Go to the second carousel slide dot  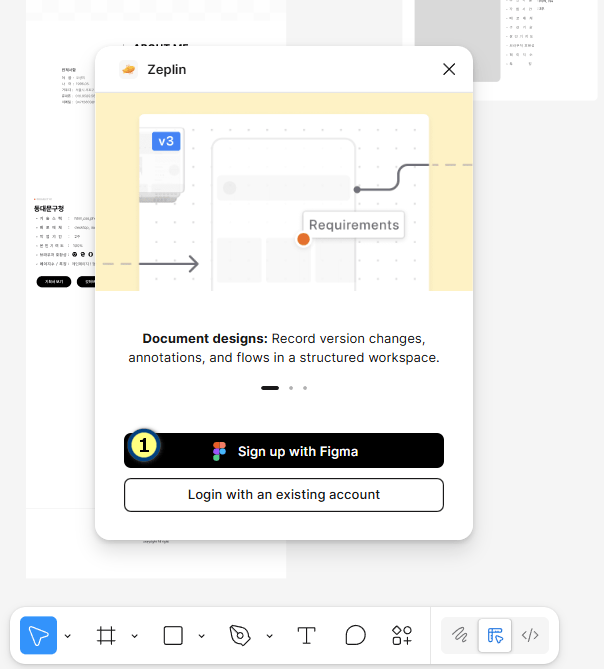(x=290, y=387)
